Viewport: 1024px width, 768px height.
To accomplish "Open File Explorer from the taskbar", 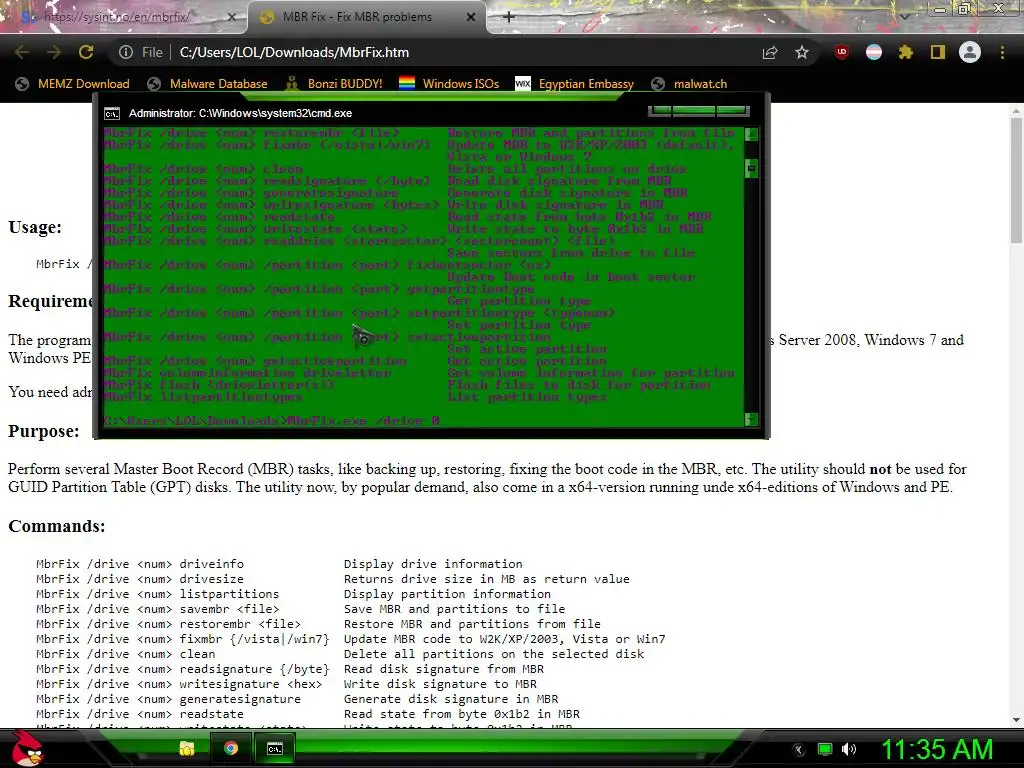I will tap(187, 748).
